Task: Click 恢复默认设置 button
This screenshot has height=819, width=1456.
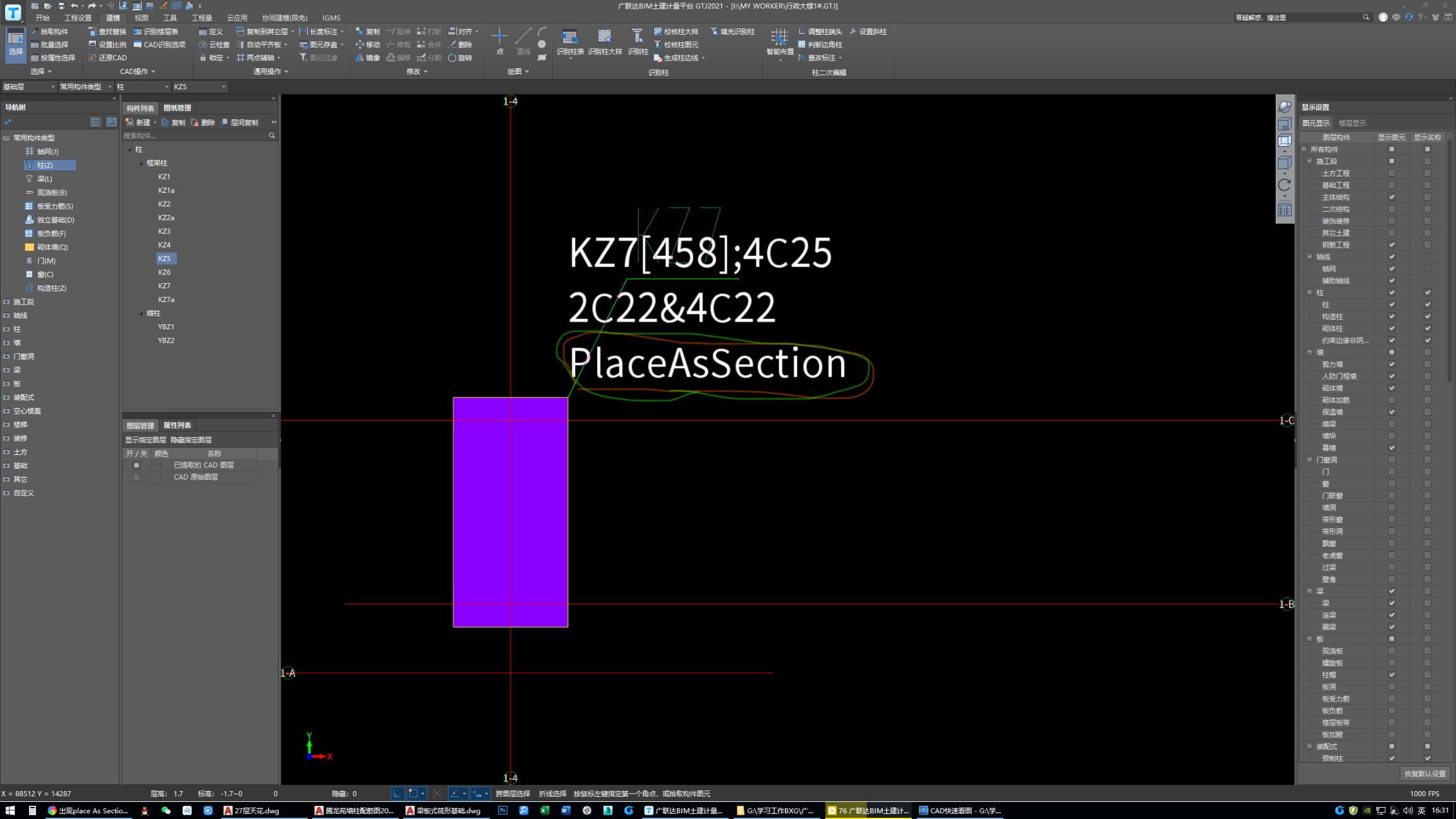Action: 1424,773
